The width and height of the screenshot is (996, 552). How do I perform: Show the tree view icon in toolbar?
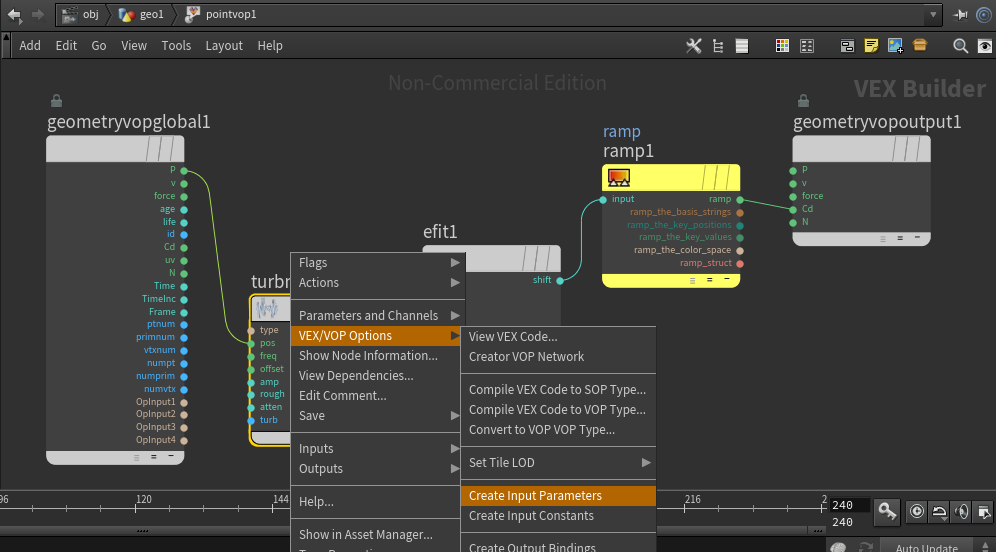pos(718,46)
